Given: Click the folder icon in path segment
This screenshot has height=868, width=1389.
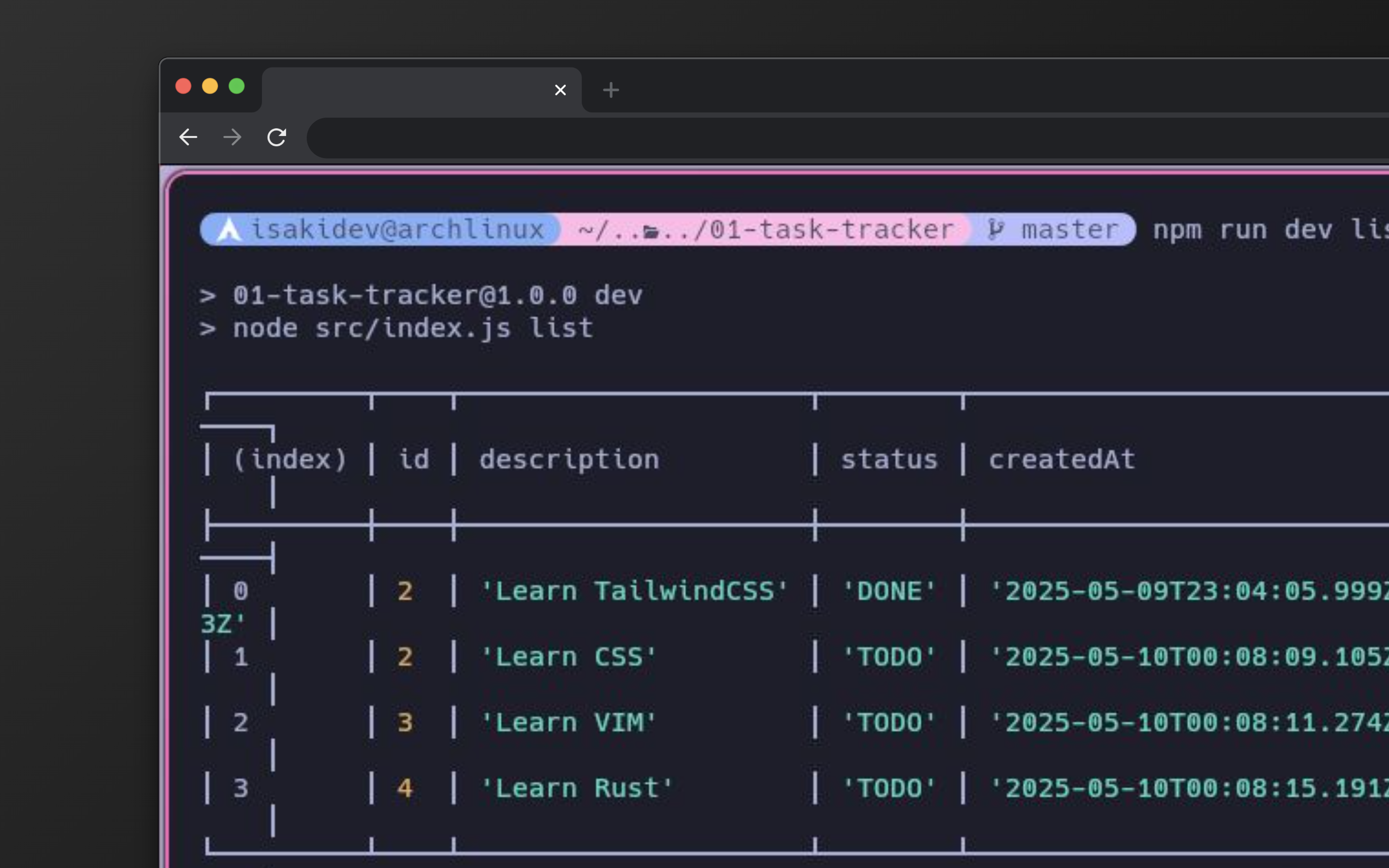Looking at the screenshot, I should pos(650,232).
